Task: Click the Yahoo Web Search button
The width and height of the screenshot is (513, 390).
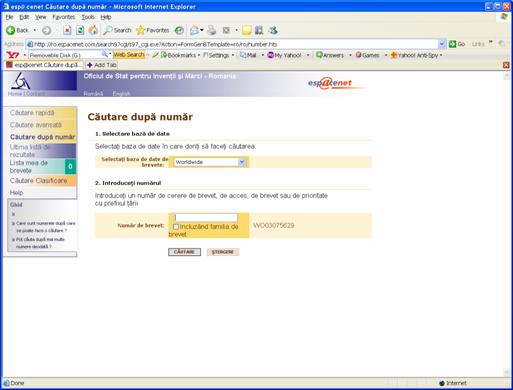Action: pyautogui.click(x=129, y=55)
